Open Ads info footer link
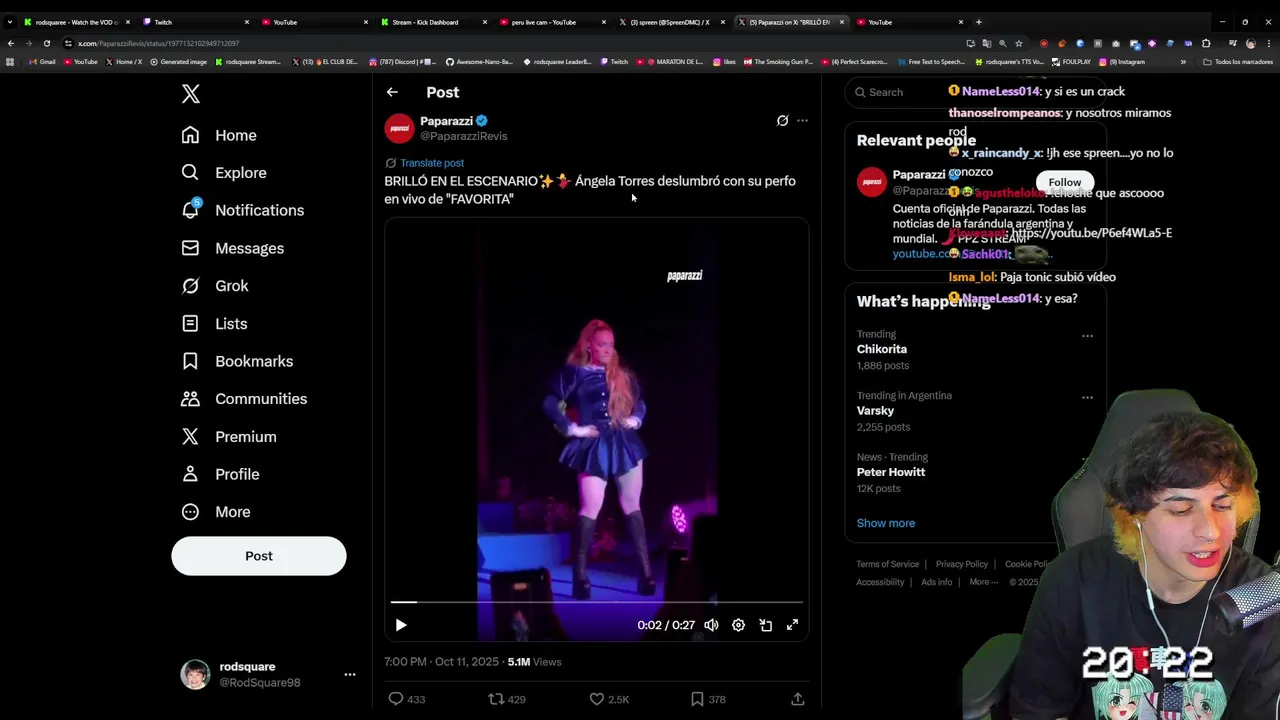 (x=936, y=582)
